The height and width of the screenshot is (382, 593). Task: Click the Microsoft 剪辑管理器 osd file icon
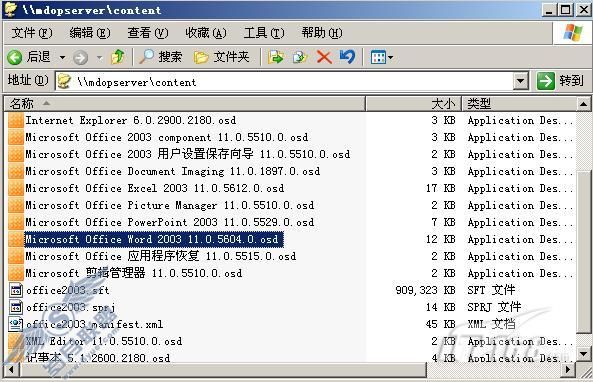pyautogui.click(x=16, y=273)
